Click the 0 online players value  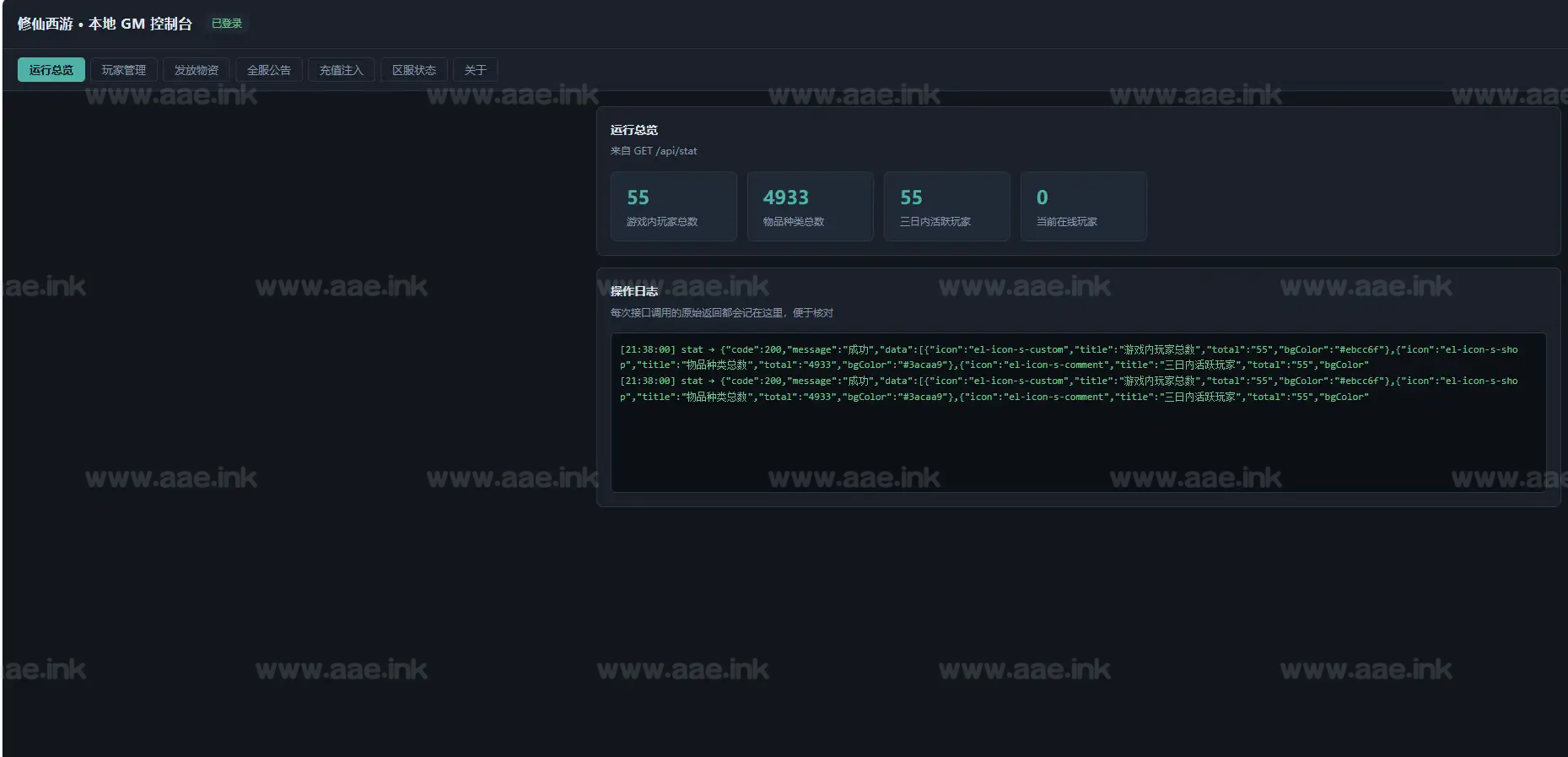point(1043,197)
